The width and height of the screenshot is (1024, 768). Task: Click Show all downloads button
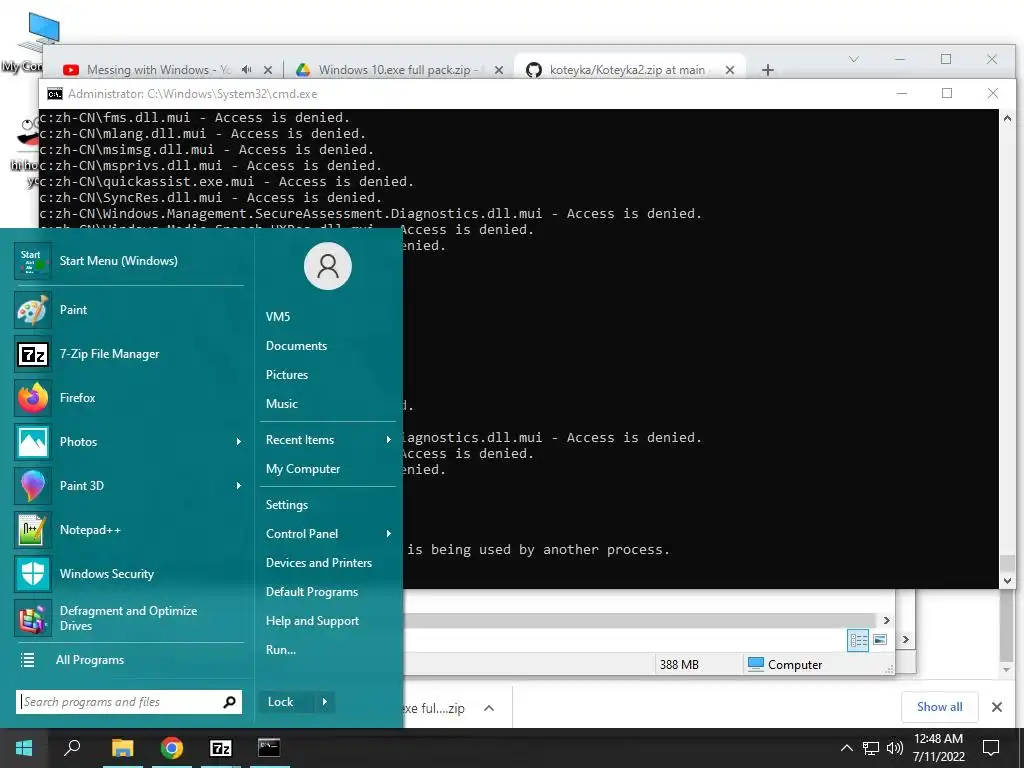coord(939,707)
